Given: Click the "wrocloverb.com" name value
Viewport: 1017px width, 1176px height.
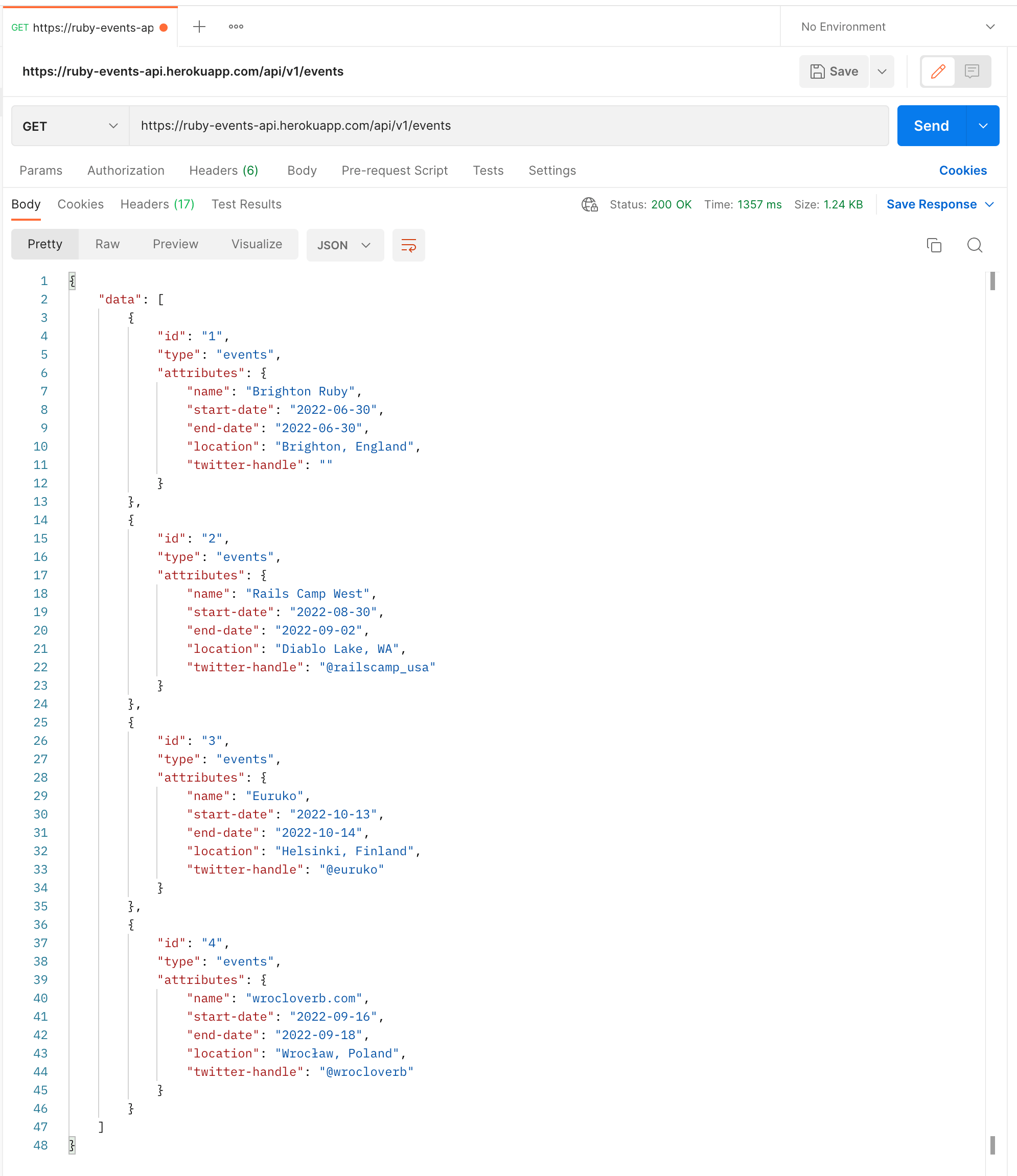Looking at the screenshot, I should pyautogui.click(x=304, y=998).
